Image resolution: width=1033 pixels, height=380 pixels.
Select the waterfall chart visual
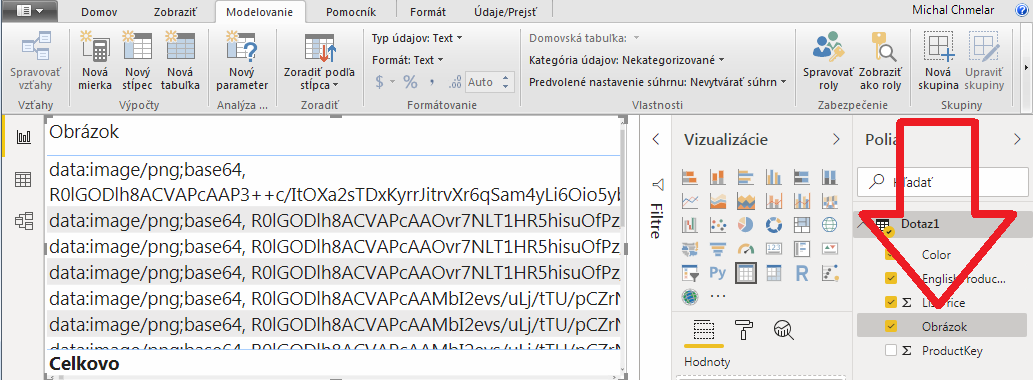(x=690, y=225)
